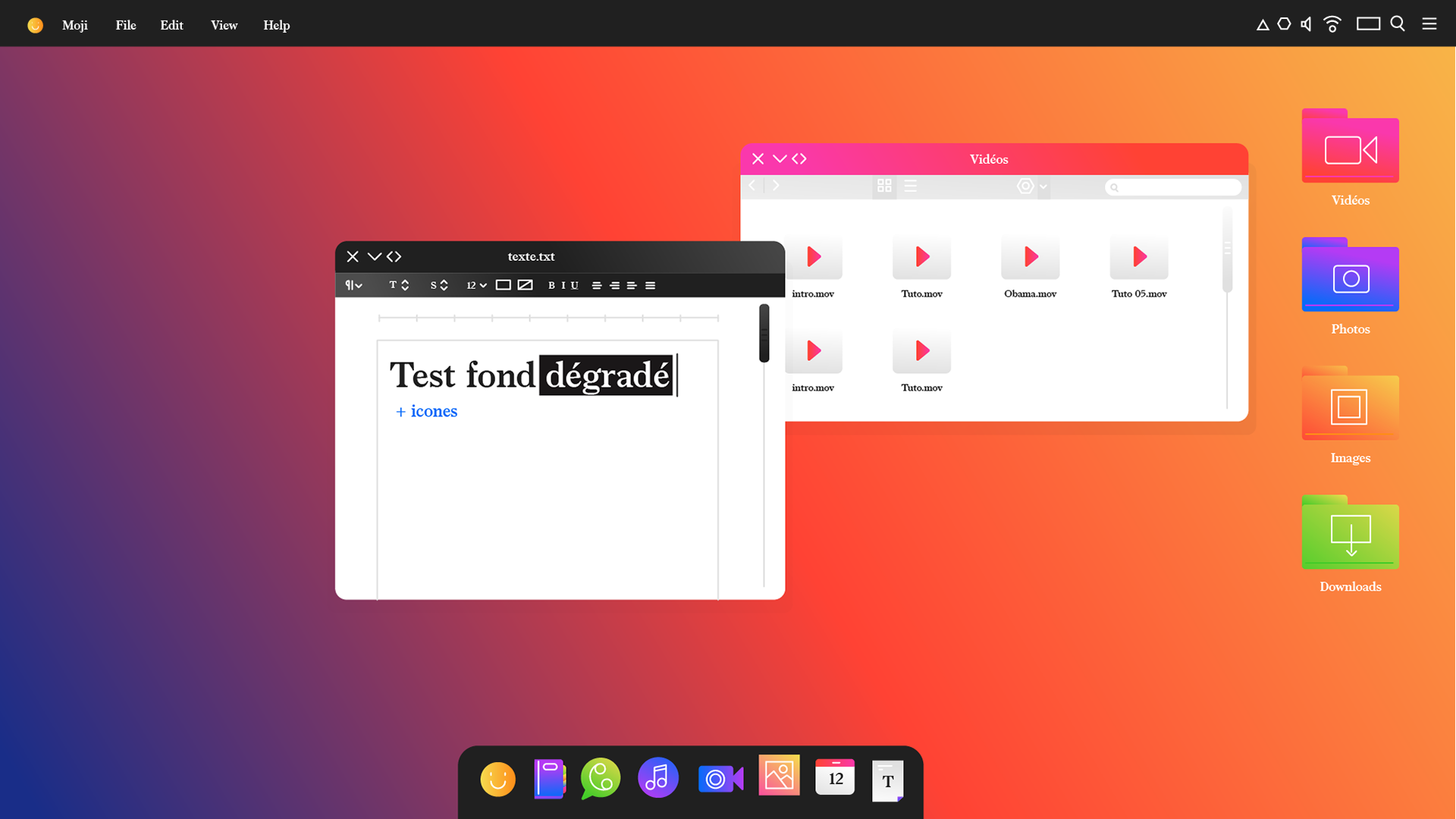1456x819 pixels.
Task: Select Tuto.mov in the second row
Action: pos(921,361)
